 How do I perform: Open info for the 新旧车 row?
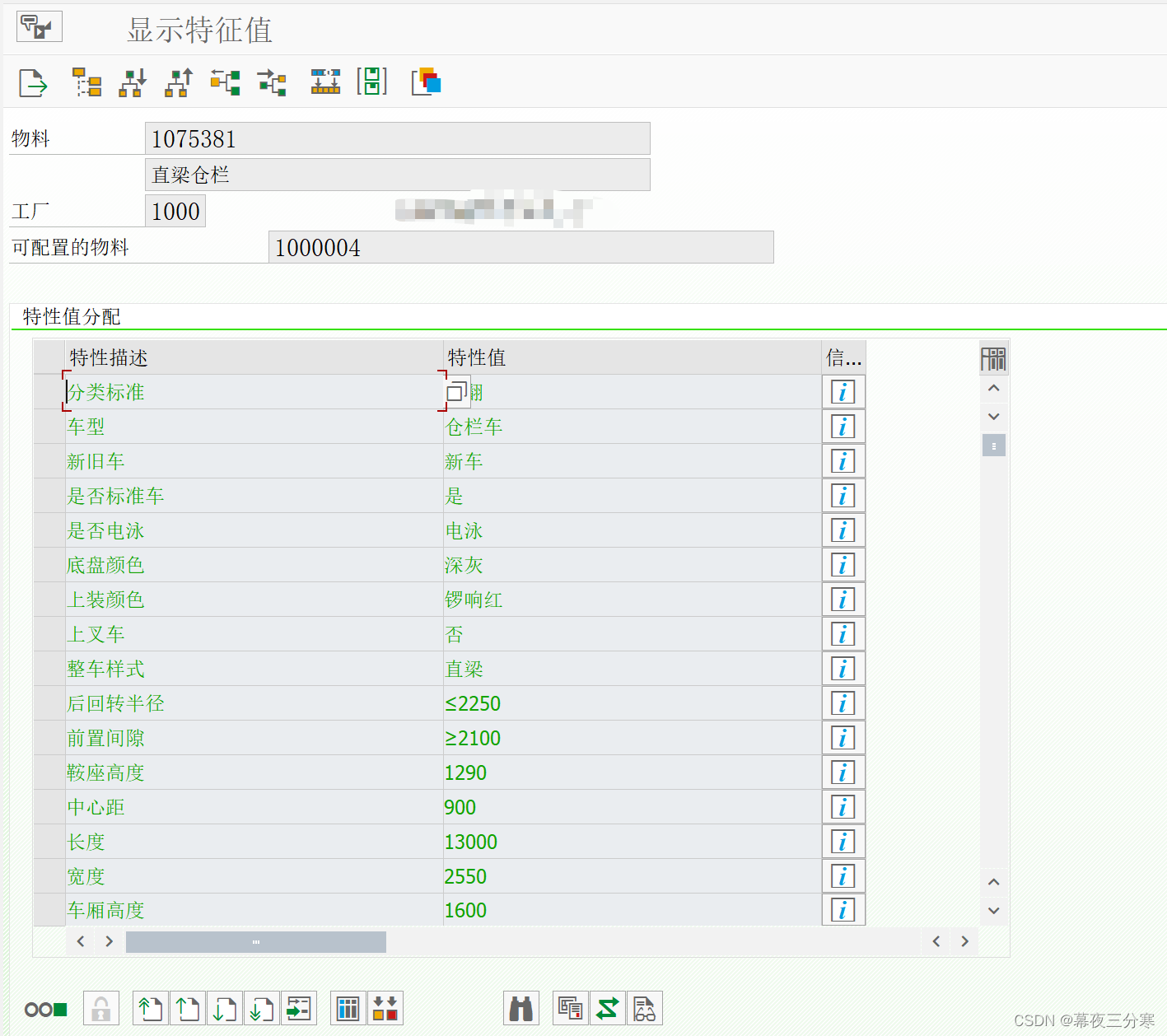(x=843, y=461)
